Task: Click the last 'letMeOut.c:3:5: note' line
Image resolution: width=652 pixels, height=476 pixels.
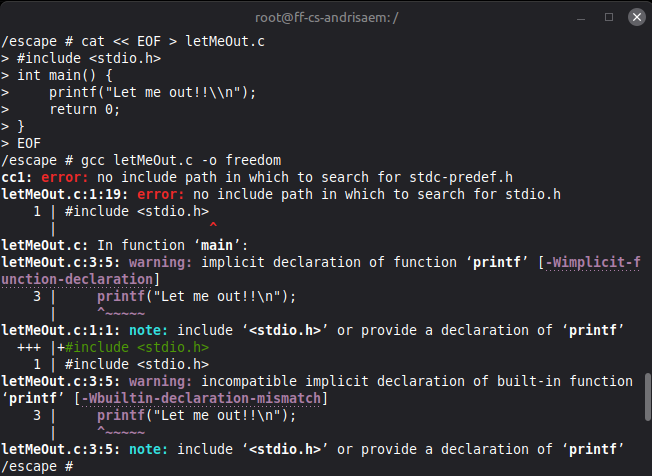Action: pyautogui.click(x=313, y=449)
